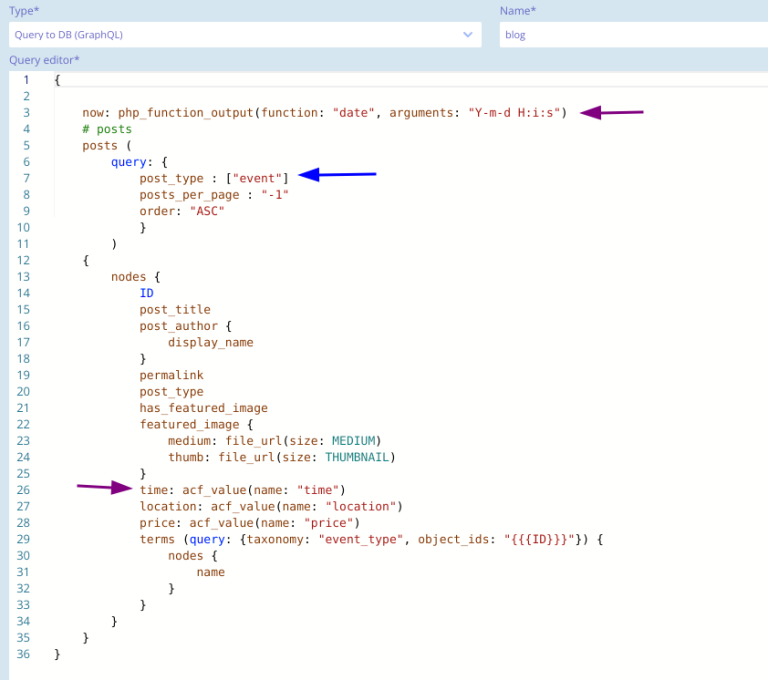
Task: Click the blue ID field on line 14
Action: [146, 293]
